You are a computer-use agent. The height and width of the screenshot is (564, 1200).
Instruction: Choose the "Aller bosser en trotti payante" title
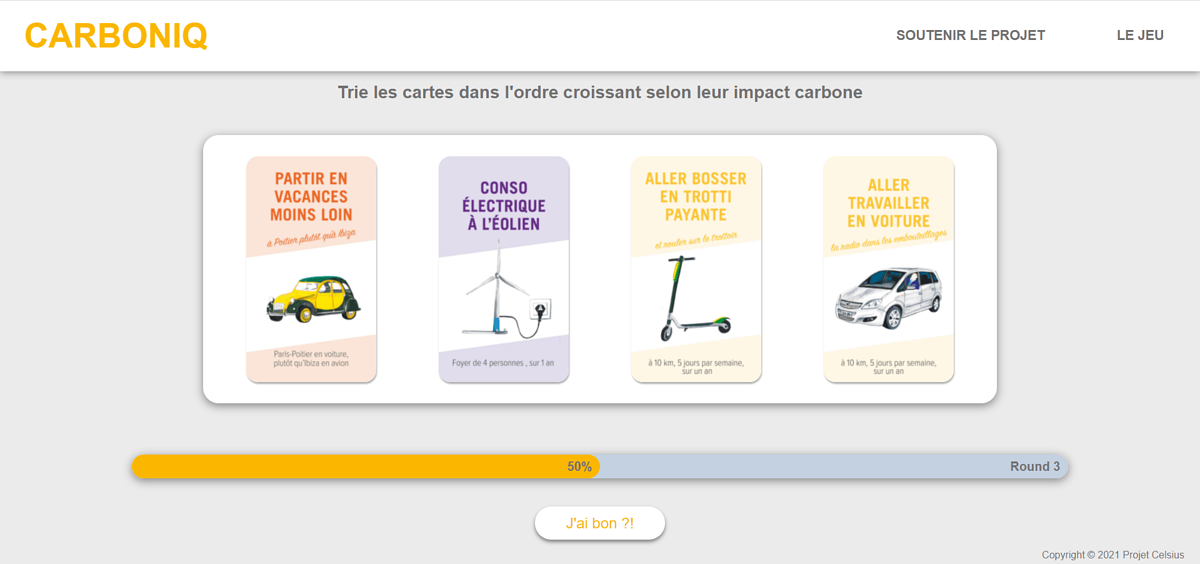pos(696,197)
